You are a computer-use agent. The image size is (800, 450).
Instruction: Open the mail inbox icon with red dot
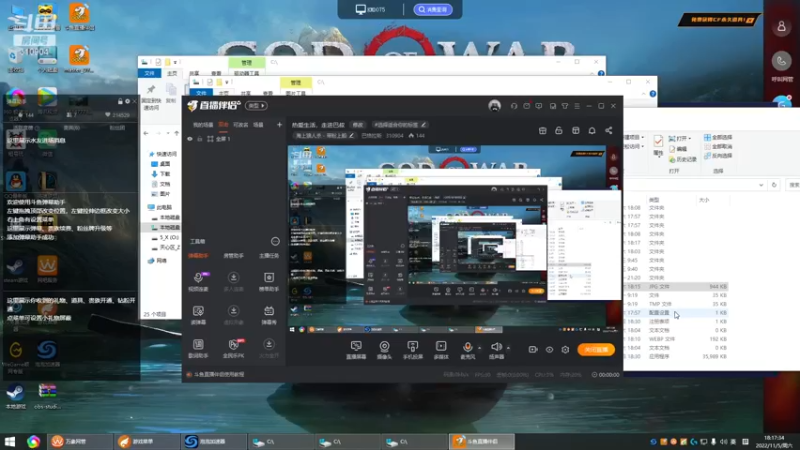point(527,106)
